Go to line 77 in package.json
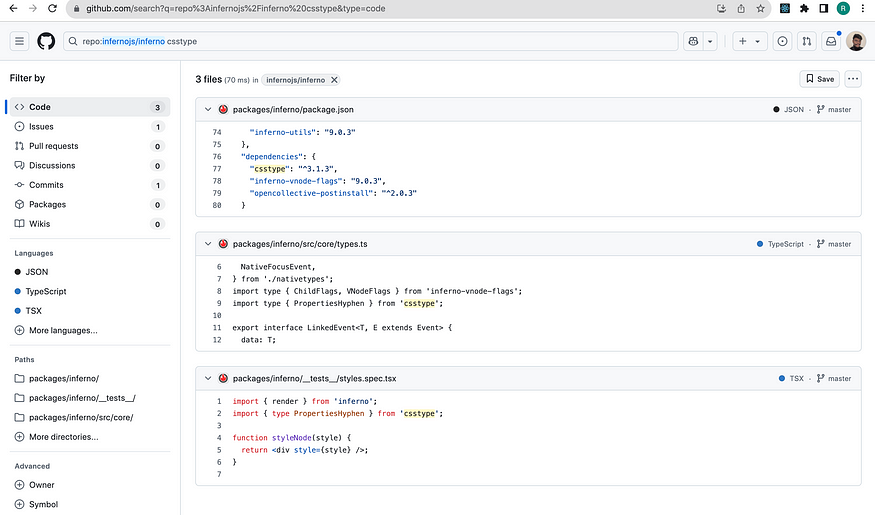This screenshot has height=515, width=875. point(217,169)
